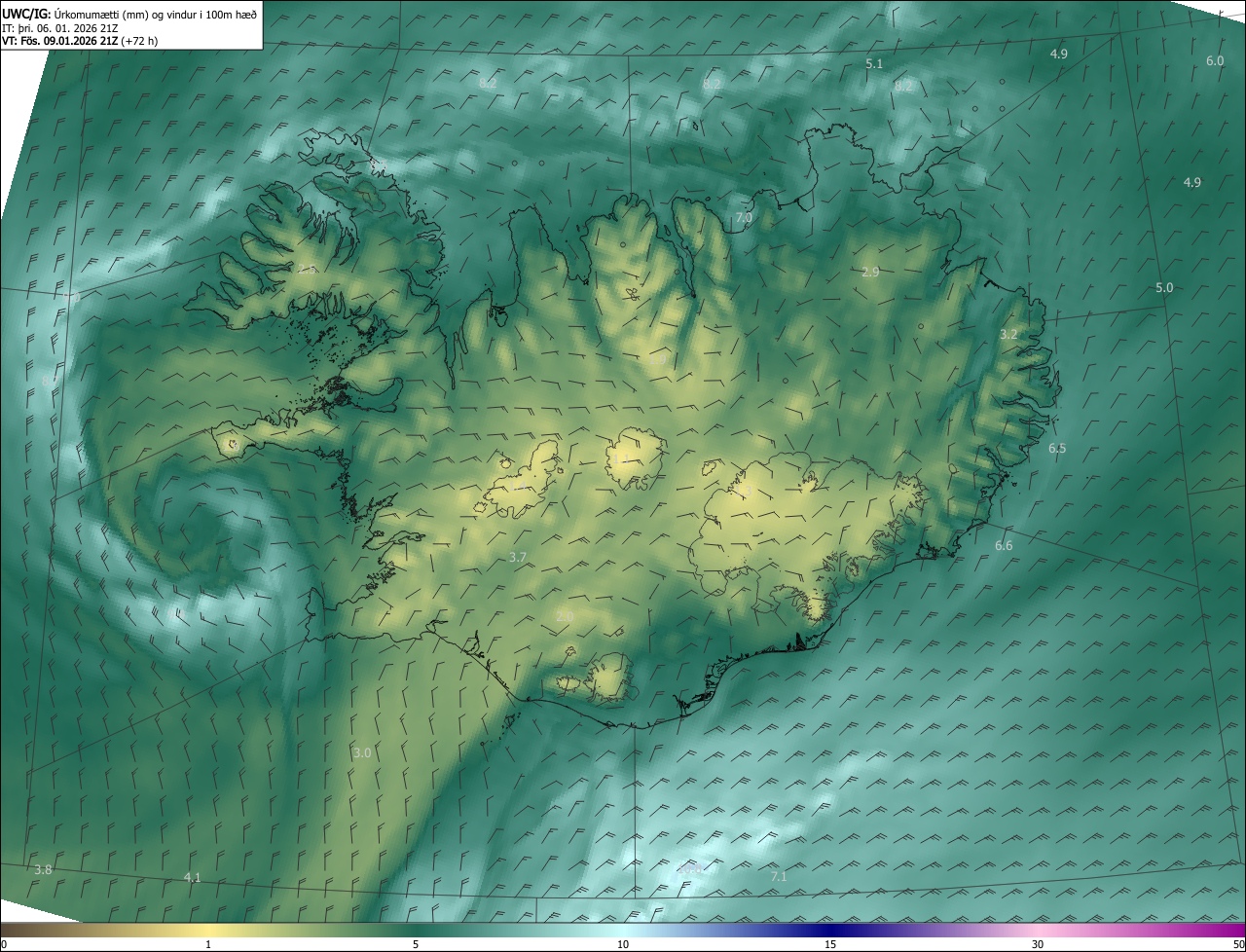The image size is (1246, 952).
Task: Click the 6.0 value label on the map
Action: 1215,61
